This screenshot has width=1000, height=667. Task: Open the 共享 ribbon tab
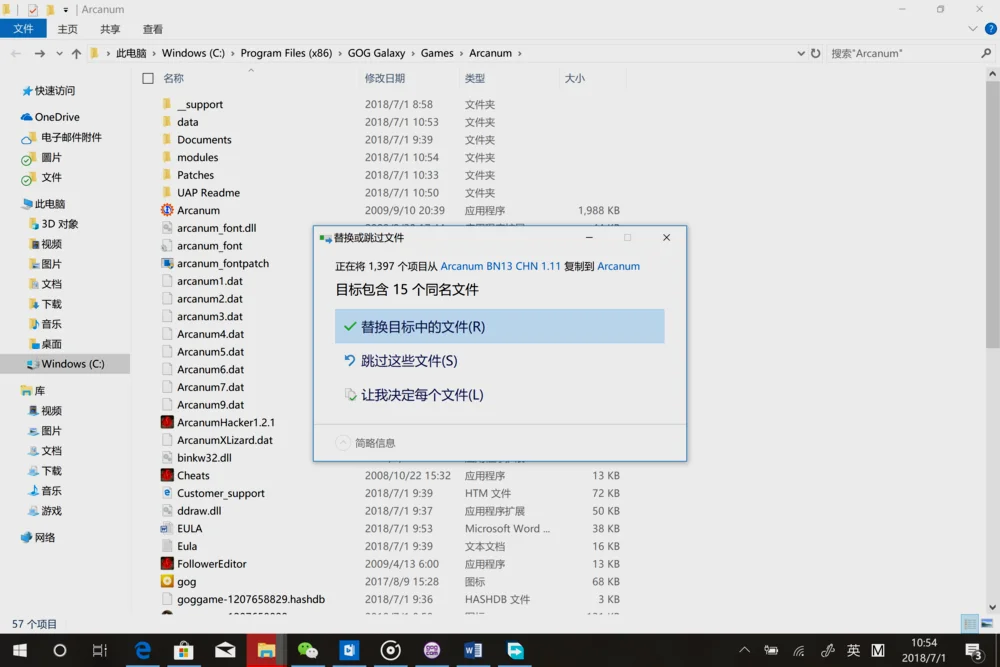click(110, 29)
